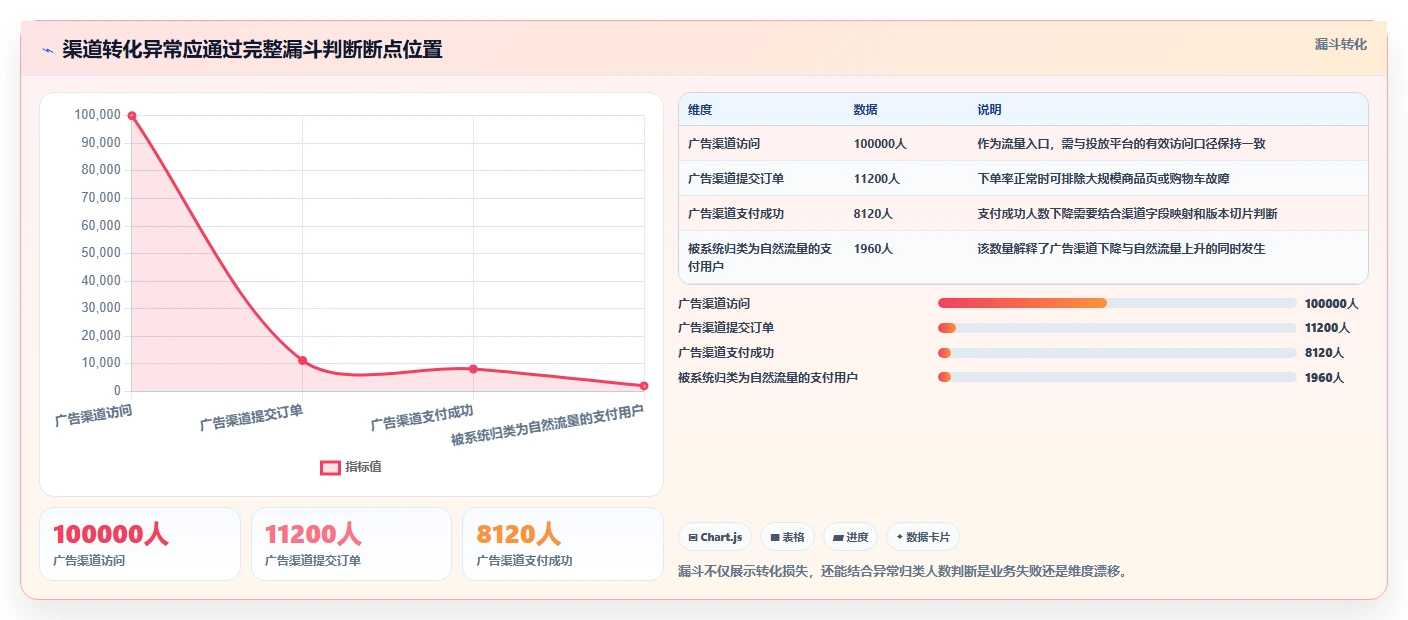The height and width of the screenshot is (620, 1408).
Task: Click the 数据卡片 chip
Action: click(x=922, y=537)
